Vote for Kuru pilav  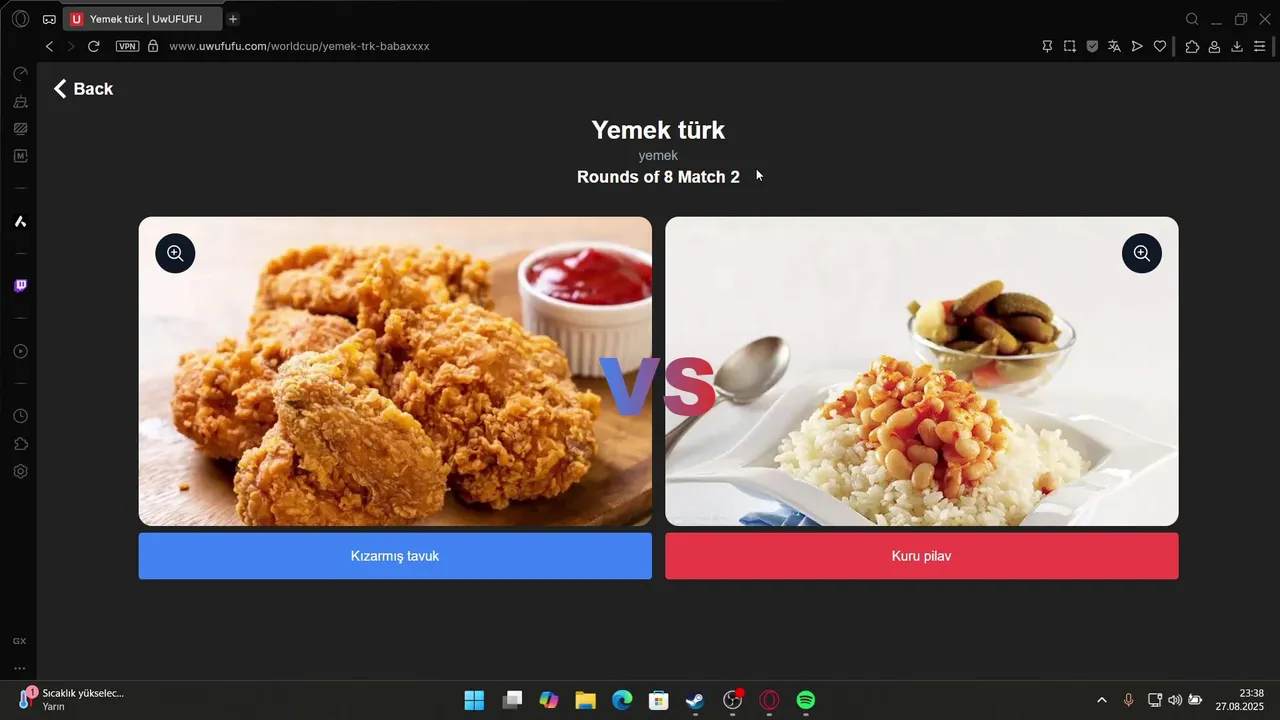pyautogui.click(x=922, y=556)
